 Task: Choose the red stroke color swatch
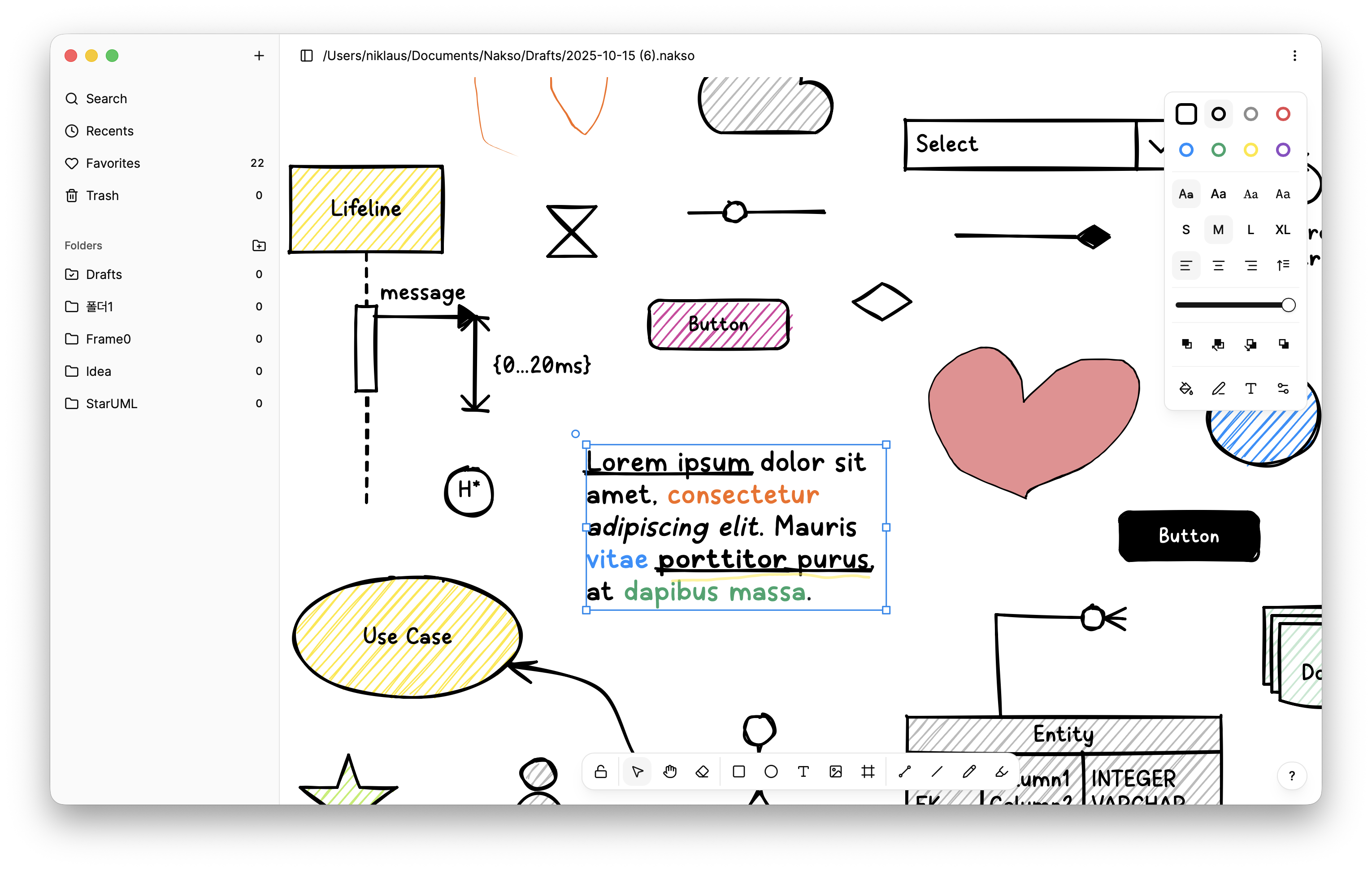(x=1282, y=114)
